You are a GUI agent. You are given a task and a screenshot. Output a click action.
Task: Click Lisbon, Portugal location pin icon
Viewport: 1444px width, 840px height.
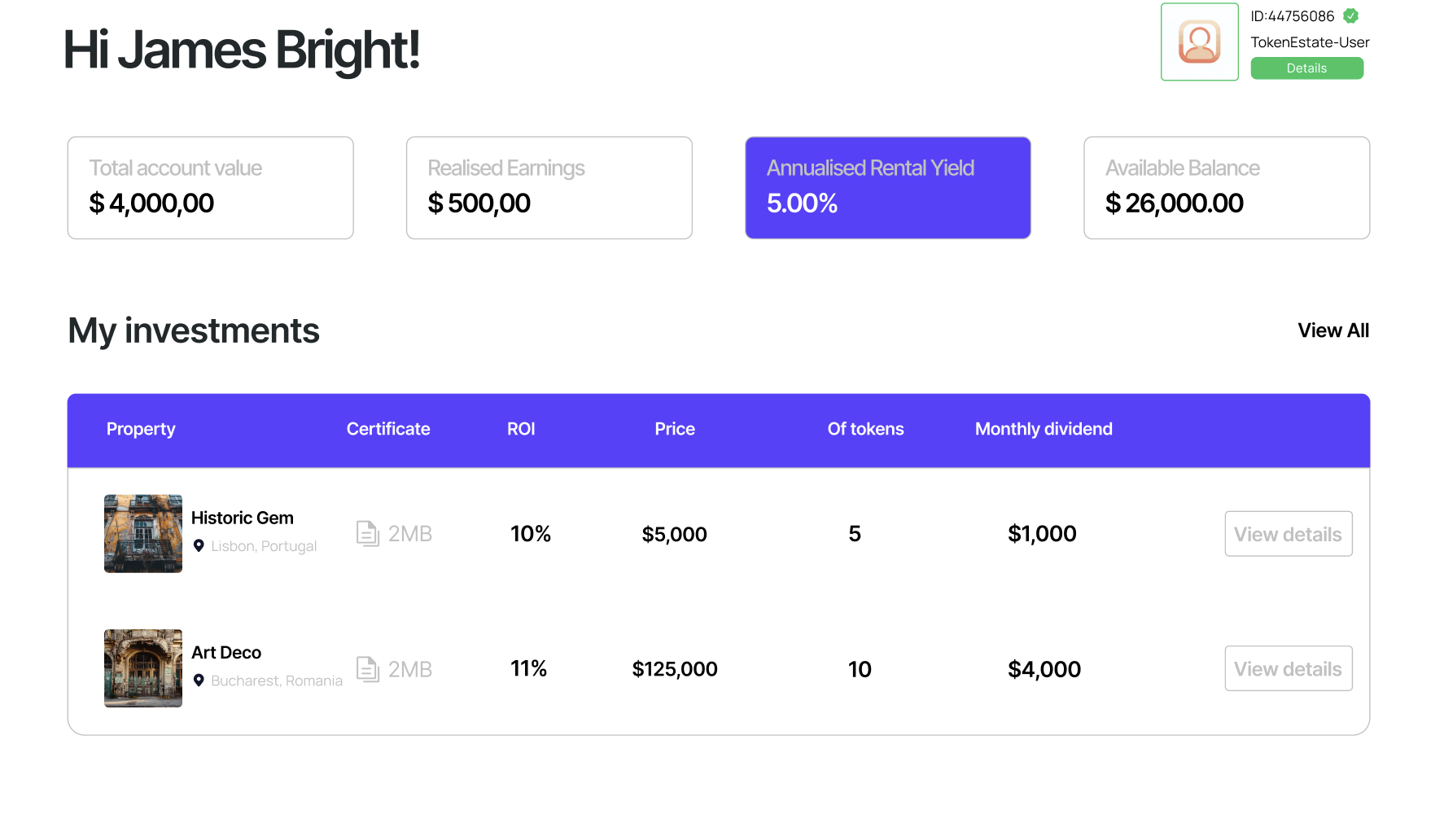click(x=199, y=546)
